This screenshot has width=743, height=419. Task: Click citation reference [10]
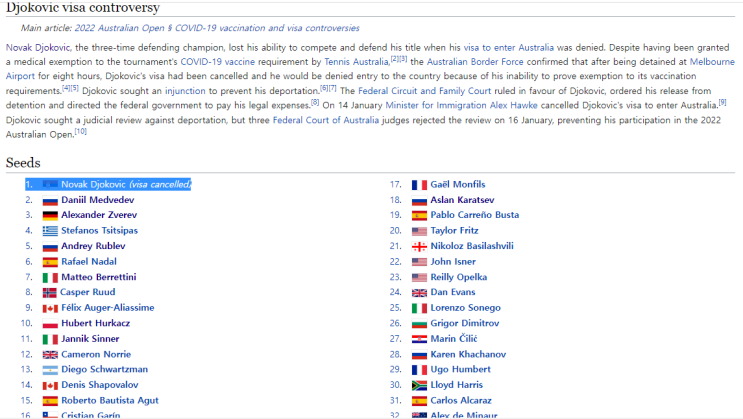click(81, 131)
